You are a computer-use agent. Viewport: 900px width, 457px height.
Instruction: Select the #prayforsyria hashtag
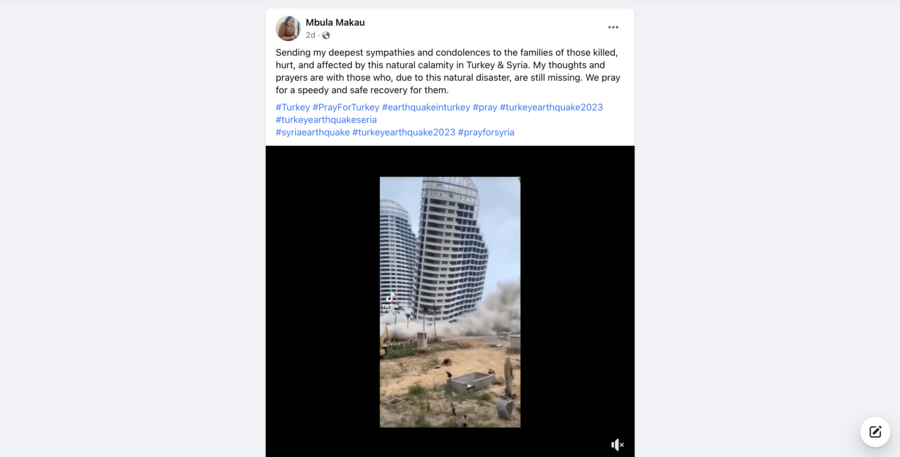pos(486,133)
